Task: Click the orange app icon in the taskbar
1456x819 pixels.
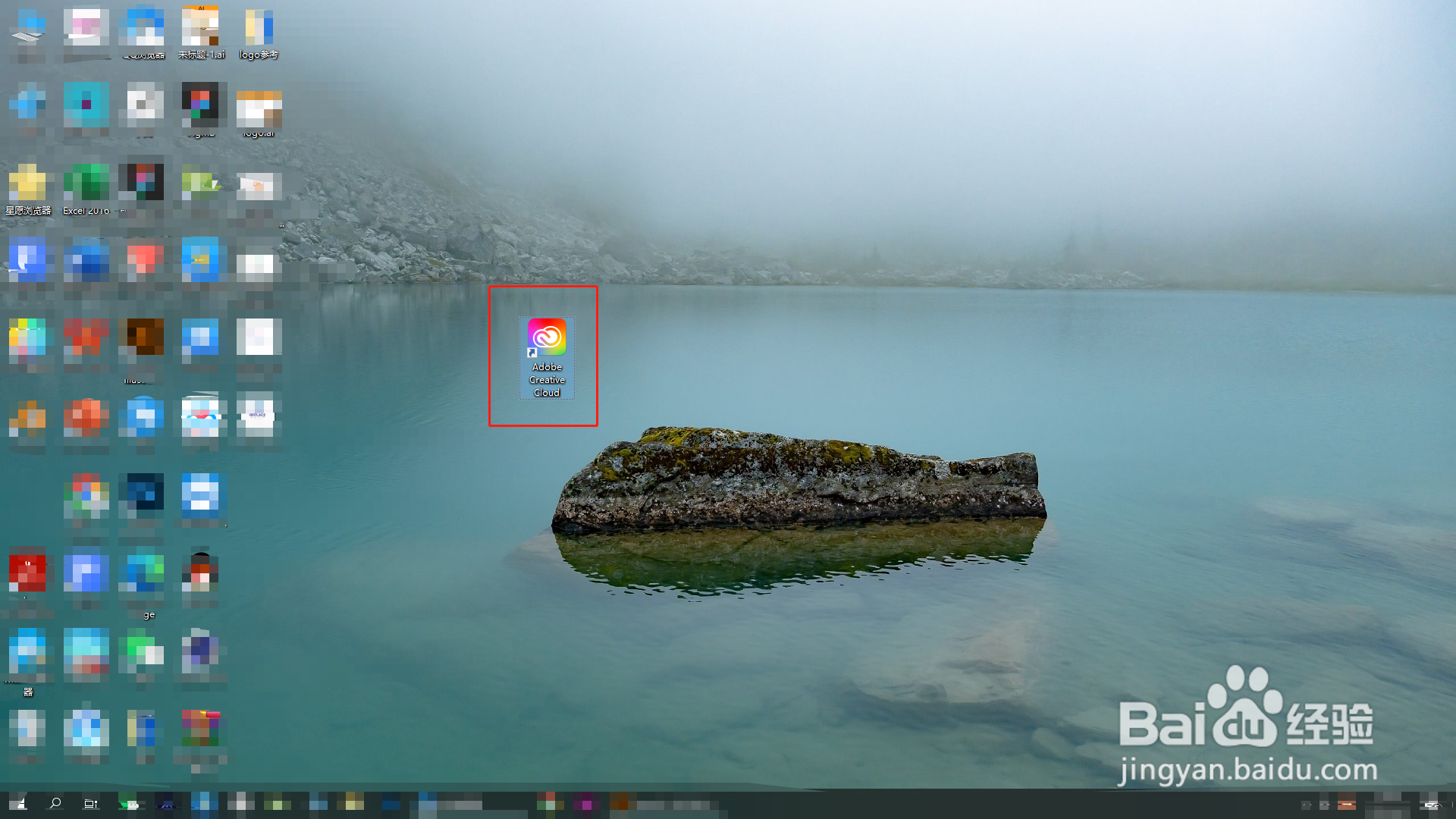Action: pyautogui.click(x=619, y=804)
